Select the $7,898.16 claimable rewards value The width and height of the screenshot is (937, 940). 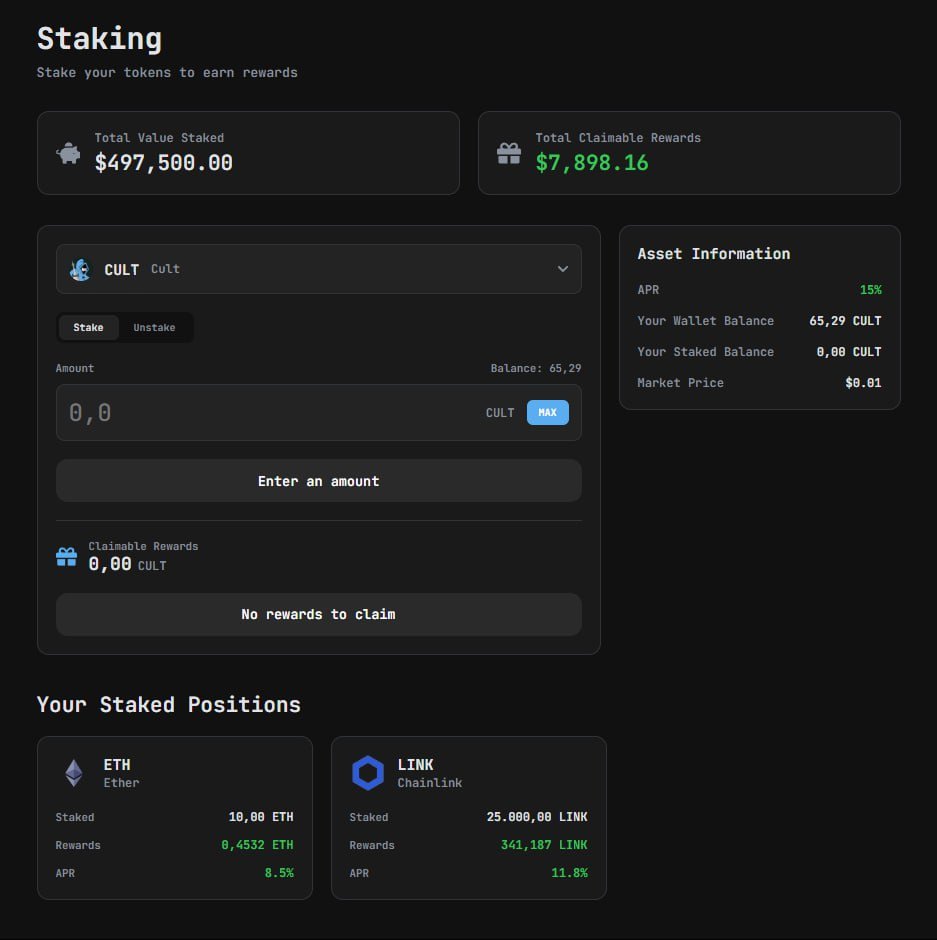pos(592,162)
